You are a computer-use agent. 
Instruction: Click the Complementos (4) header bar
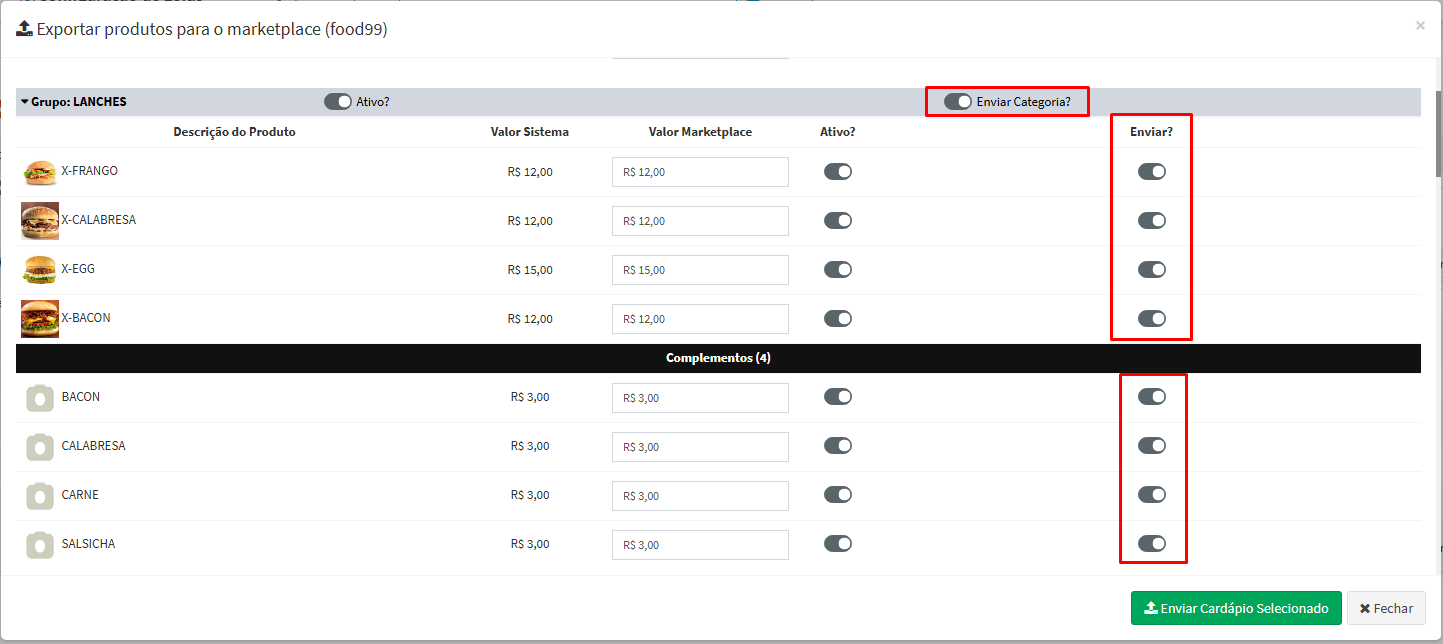718,358
